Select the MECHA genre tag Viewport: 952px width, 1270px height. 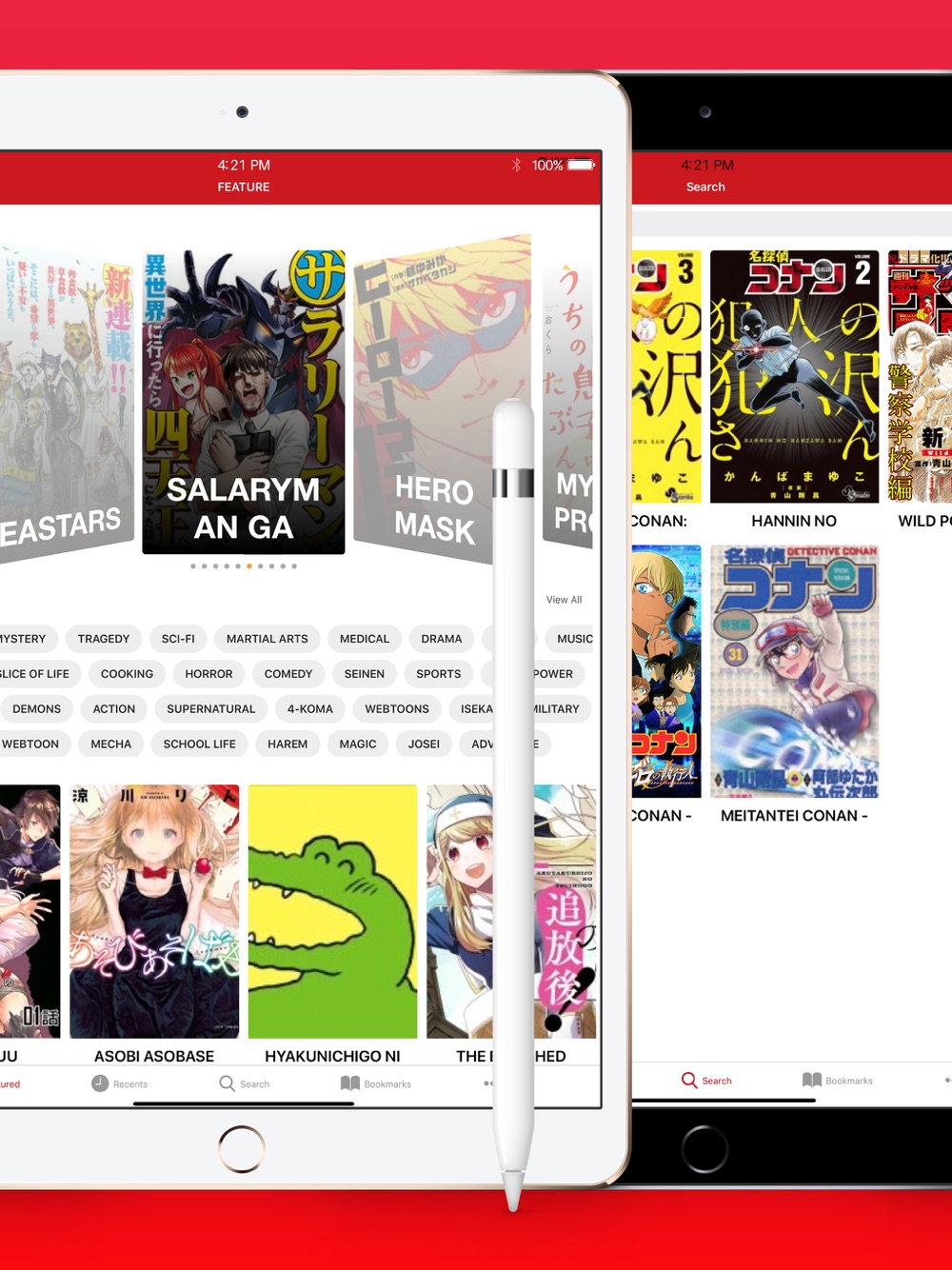[x=111, y=744]
